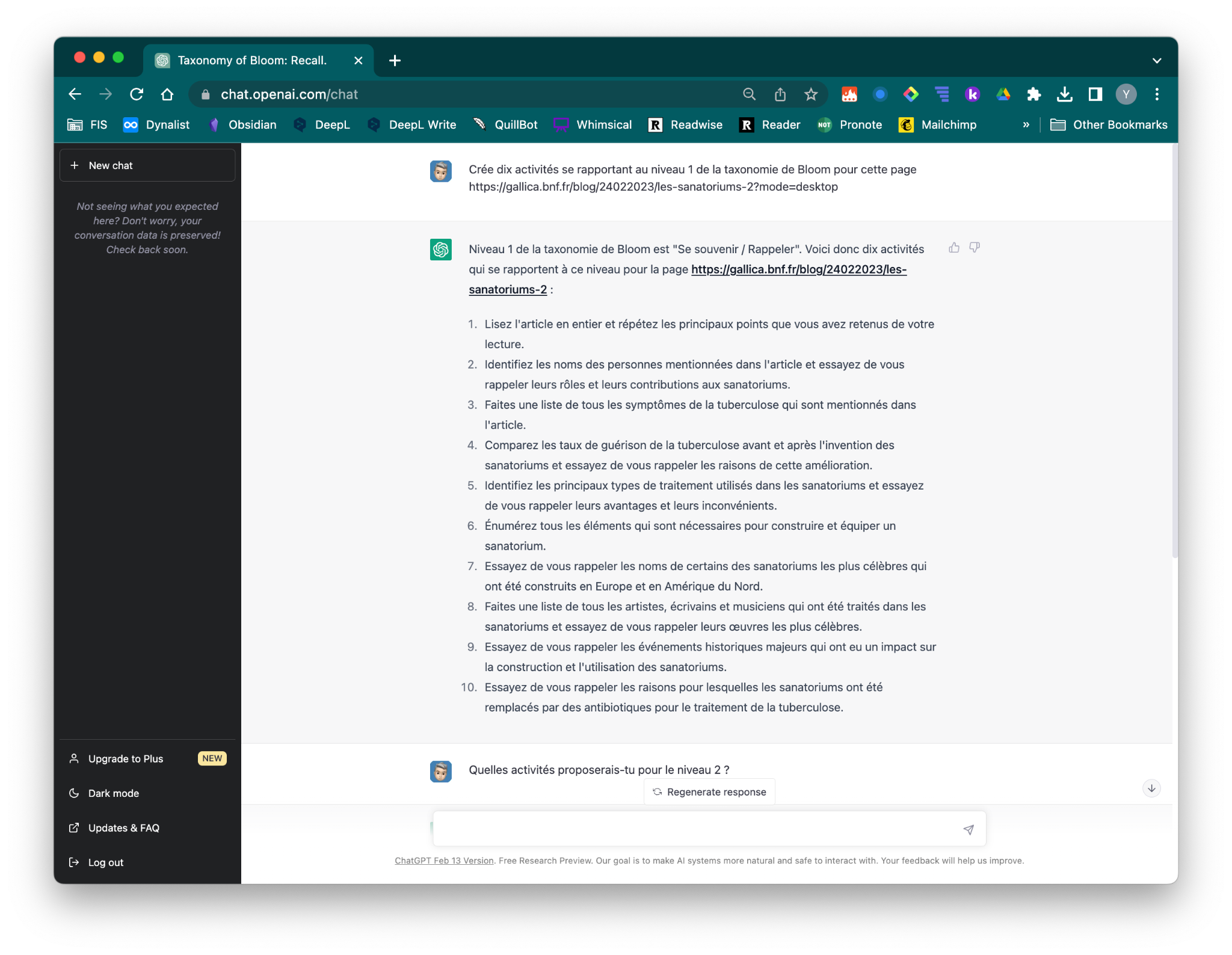Click the DeepL bookmark icon

(x=300, y=124)
